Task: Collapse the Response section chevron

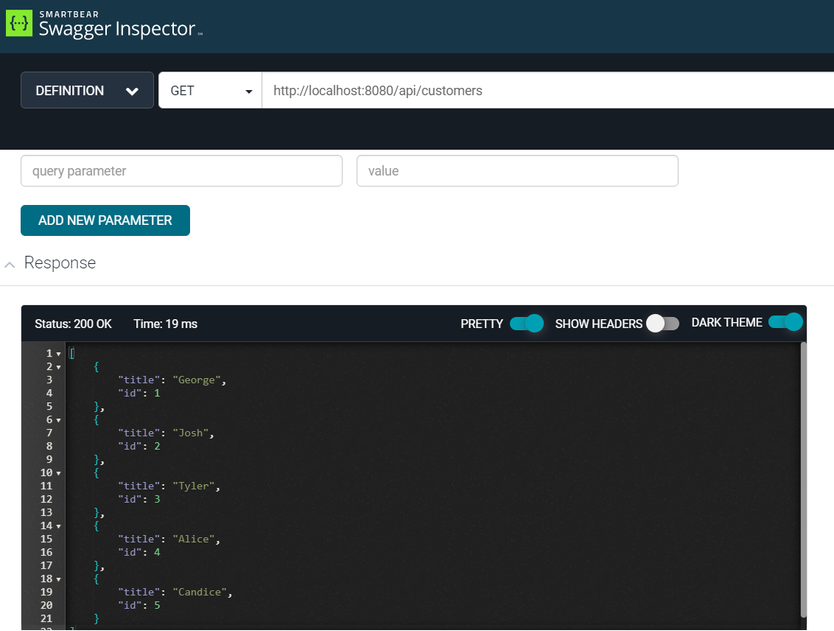Action: coord(10,264)
